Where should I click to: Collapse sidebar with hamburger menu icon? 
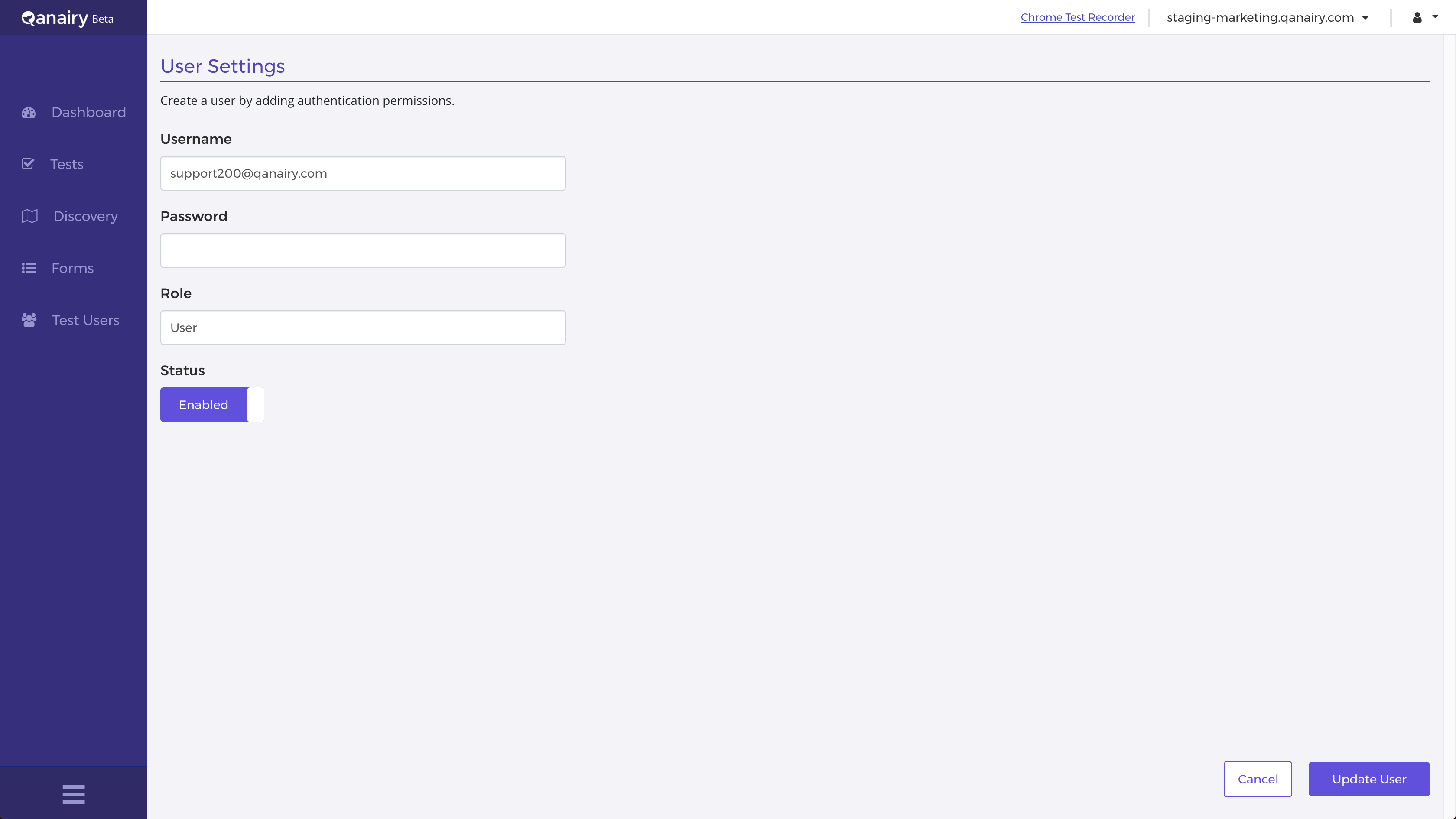click(x=74, y=794)
